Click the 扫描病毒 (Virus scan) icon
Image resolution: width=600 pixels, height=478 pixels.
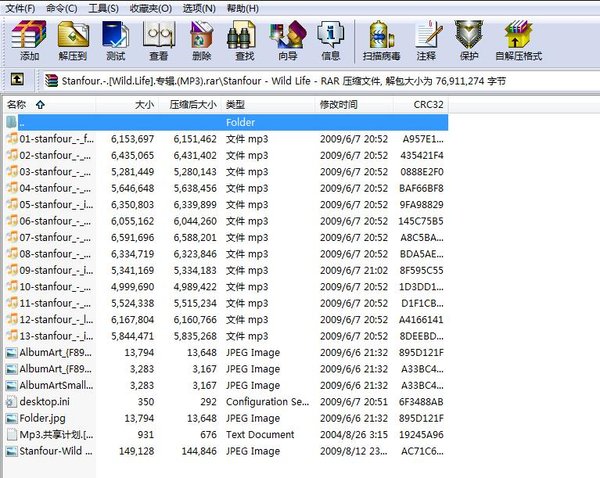(x=381, y=35)
